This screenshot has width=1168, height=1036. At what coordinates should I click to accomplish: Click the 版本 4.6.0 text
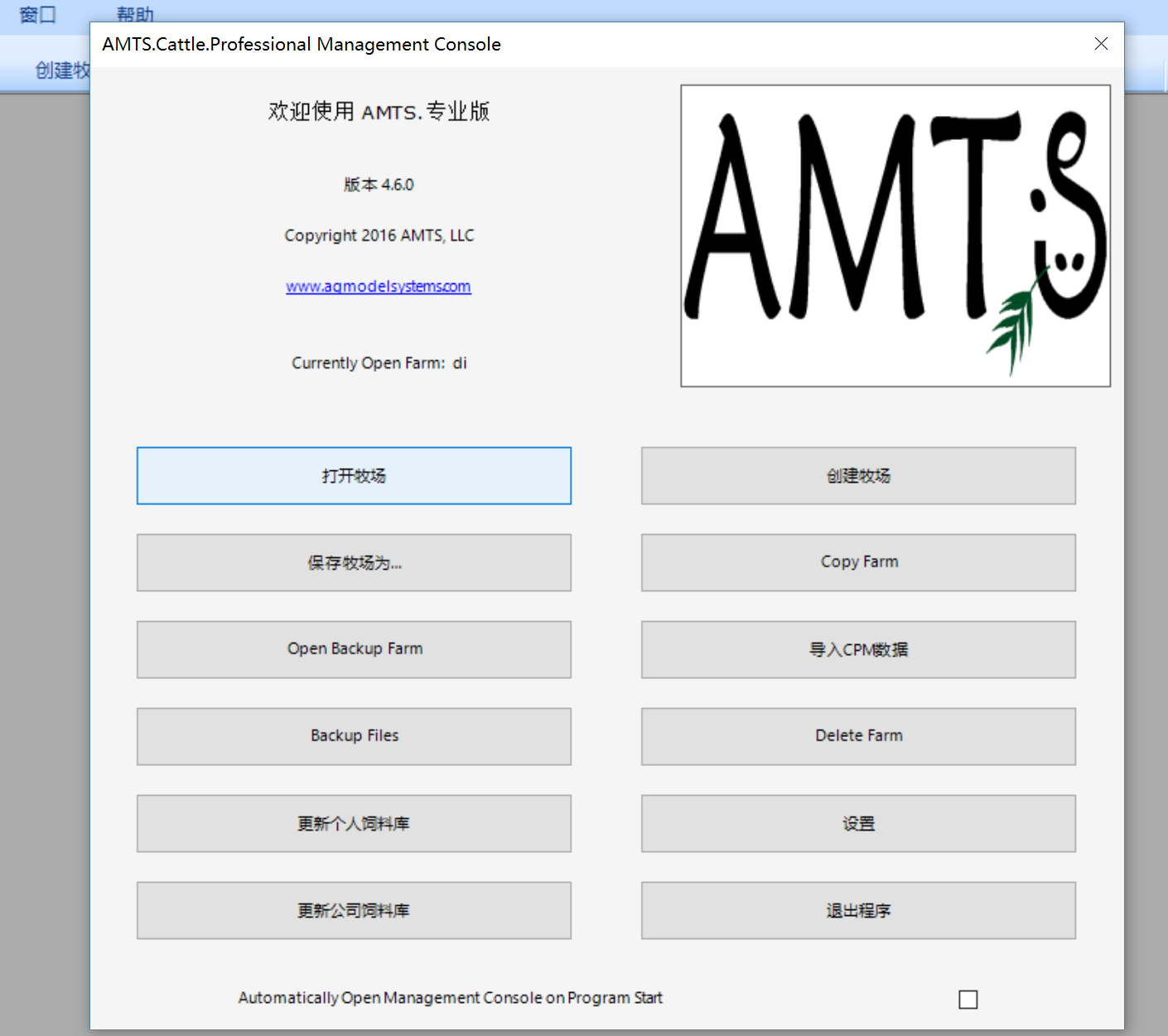pos(379,185)
